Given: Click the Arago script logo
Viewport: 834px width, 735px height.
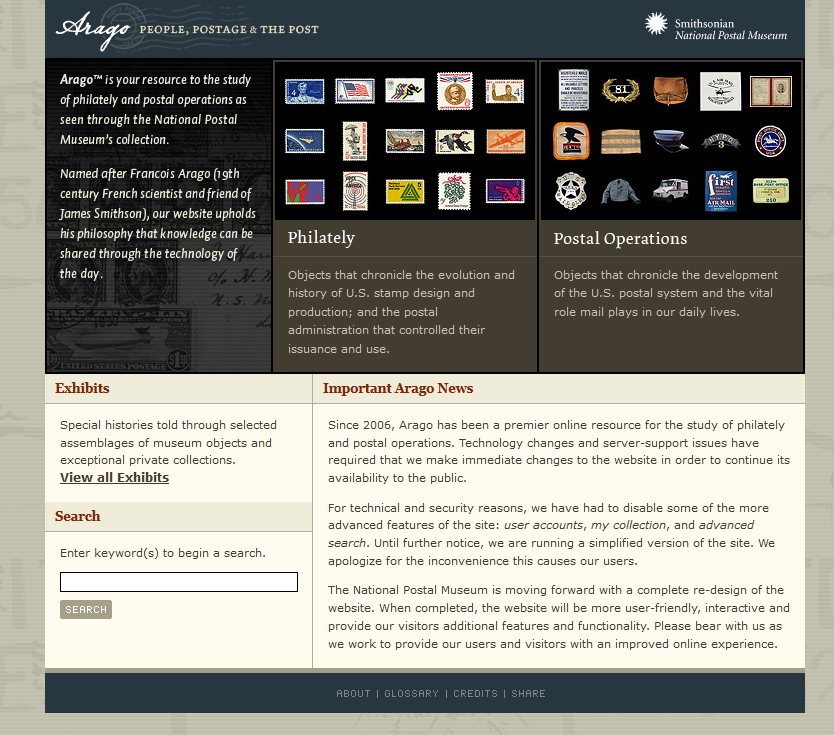Looking at the screenshot, I should click(x=93, y=29).
